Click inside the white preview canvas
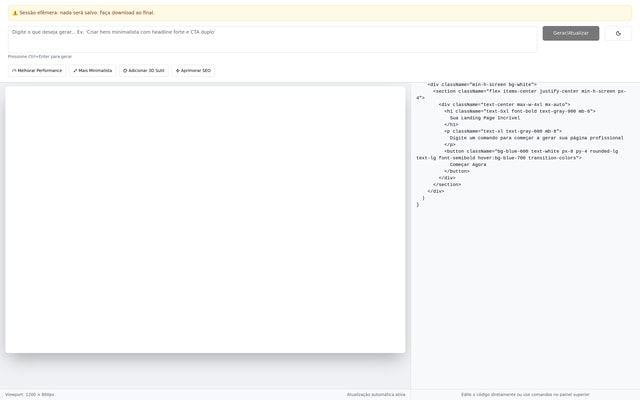640x400 pixels. pyautogui.click(x=205, y=220)
